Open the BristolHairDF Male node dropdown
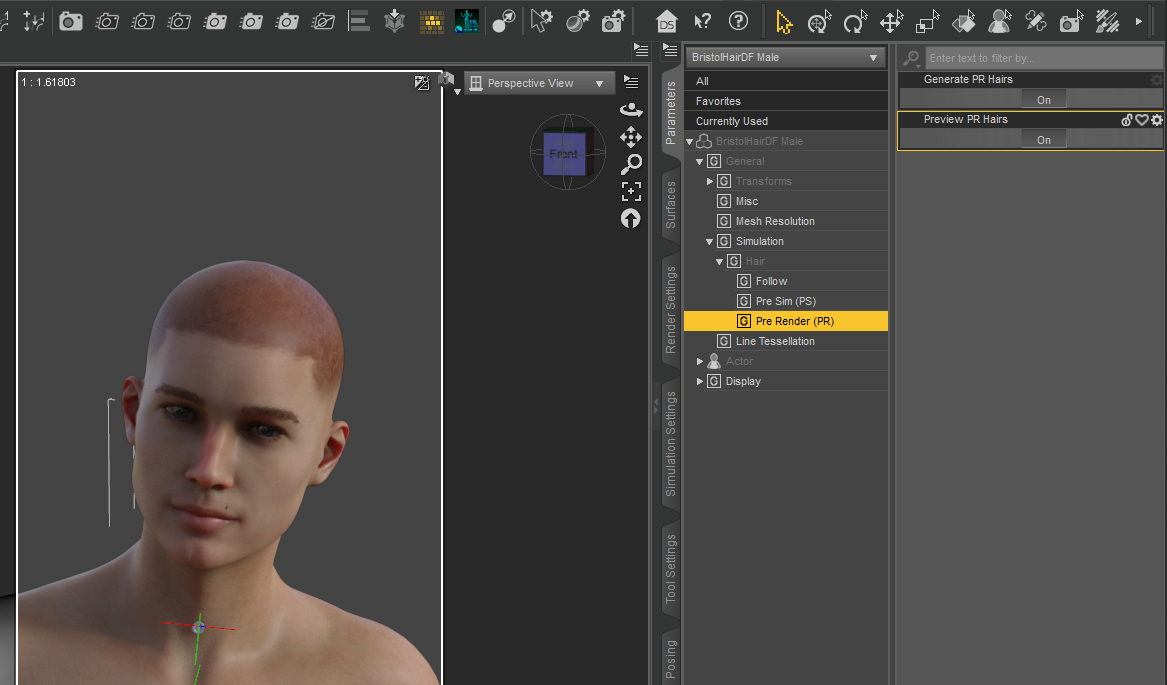The image size is (1167, 685). click(785, 58)
